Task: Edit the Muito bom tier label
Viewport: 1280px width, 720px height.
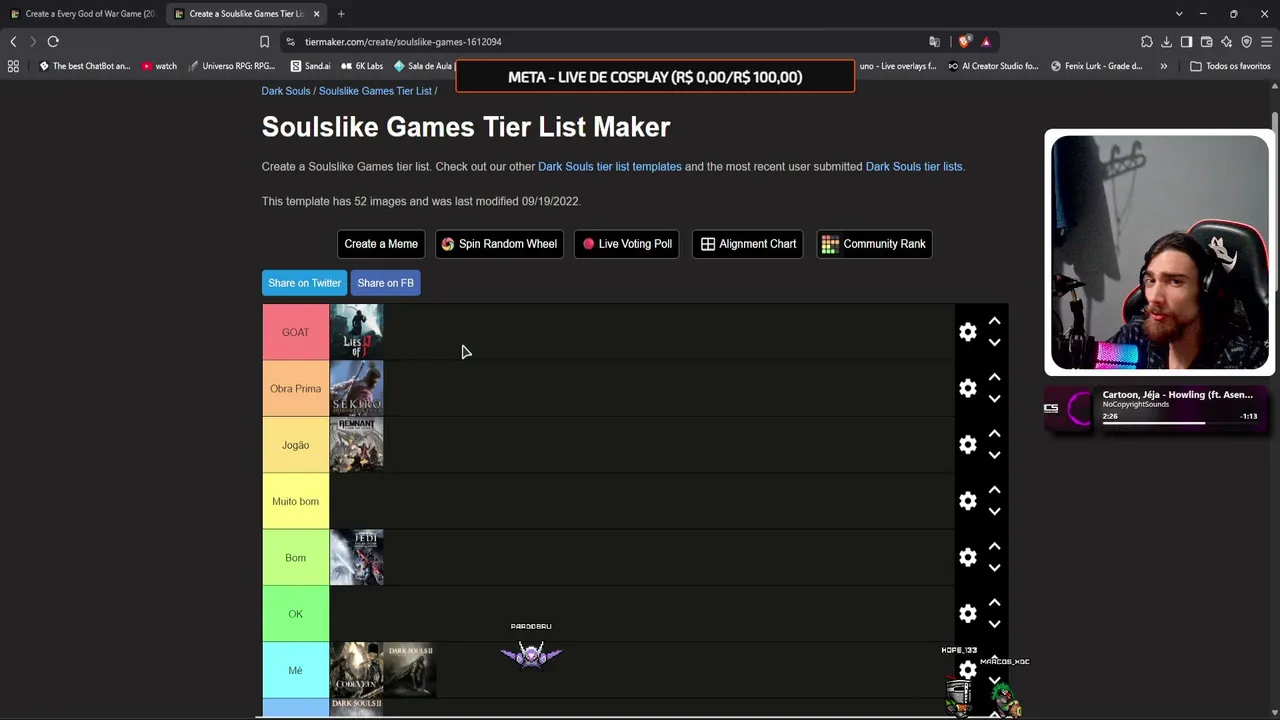Action: pyautogui.click(x=295, y=501)
